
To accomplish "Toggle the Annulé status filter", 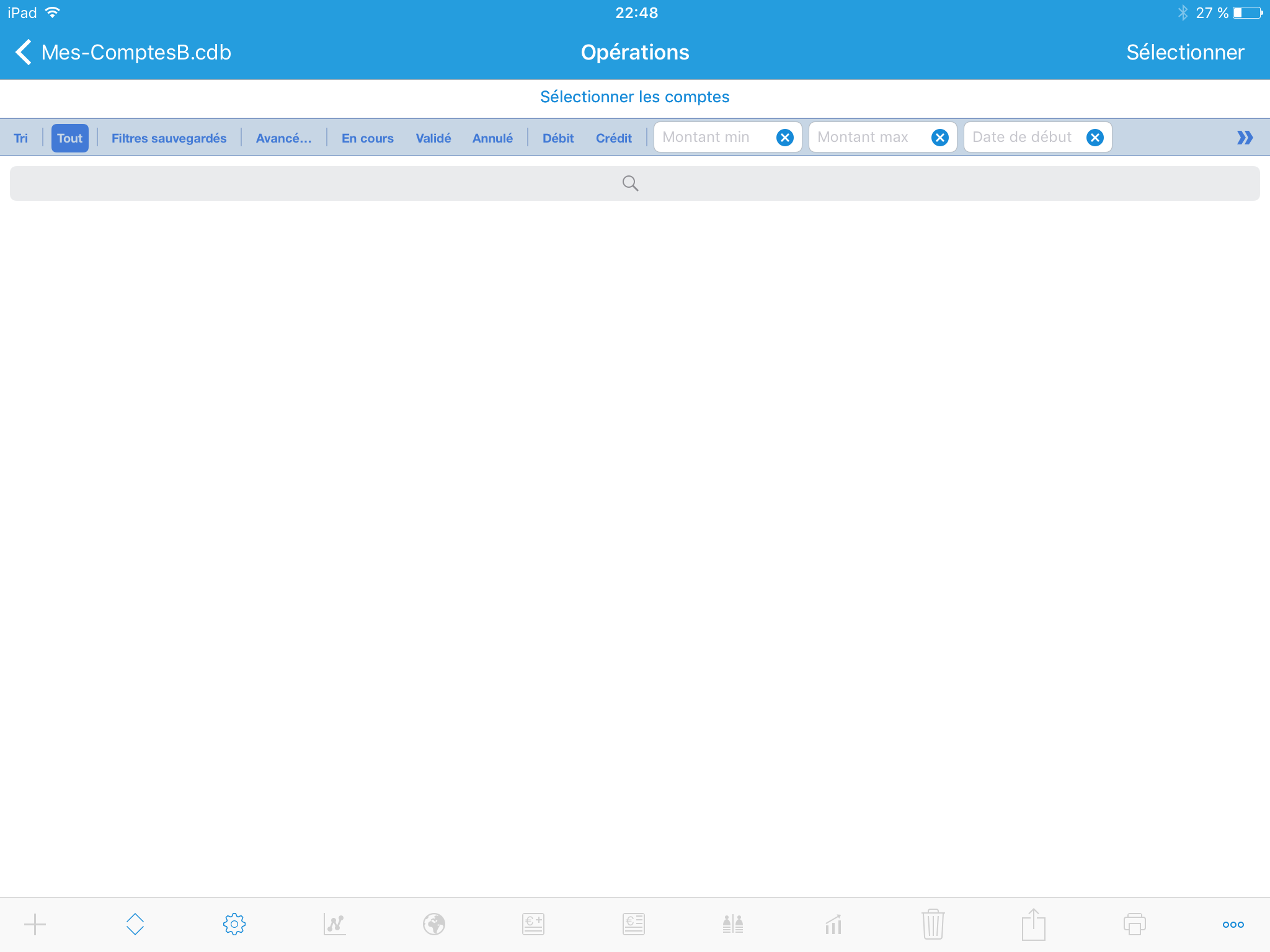I will coord(492,138).
